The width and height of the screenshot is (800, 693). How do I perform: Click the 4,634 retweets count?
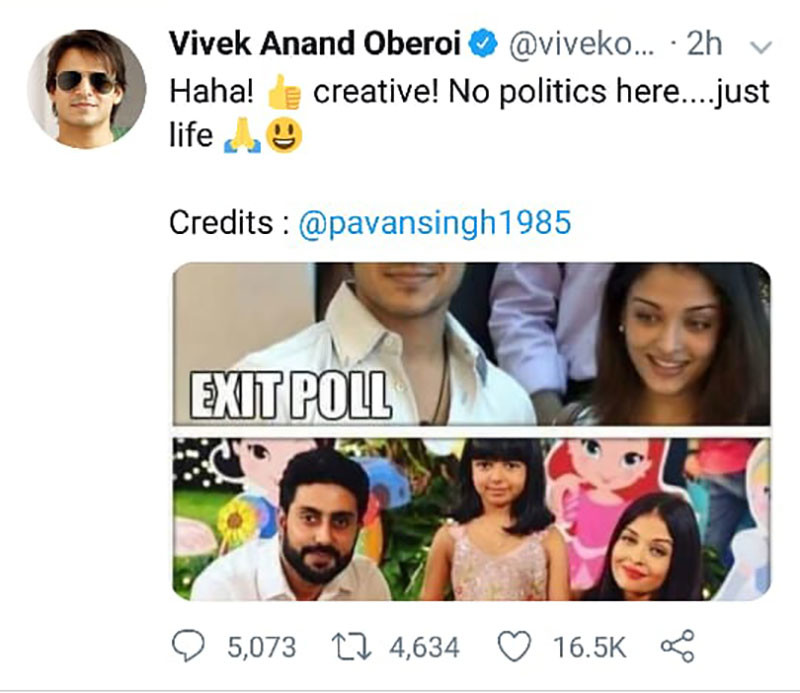click(x=424, y=648)
